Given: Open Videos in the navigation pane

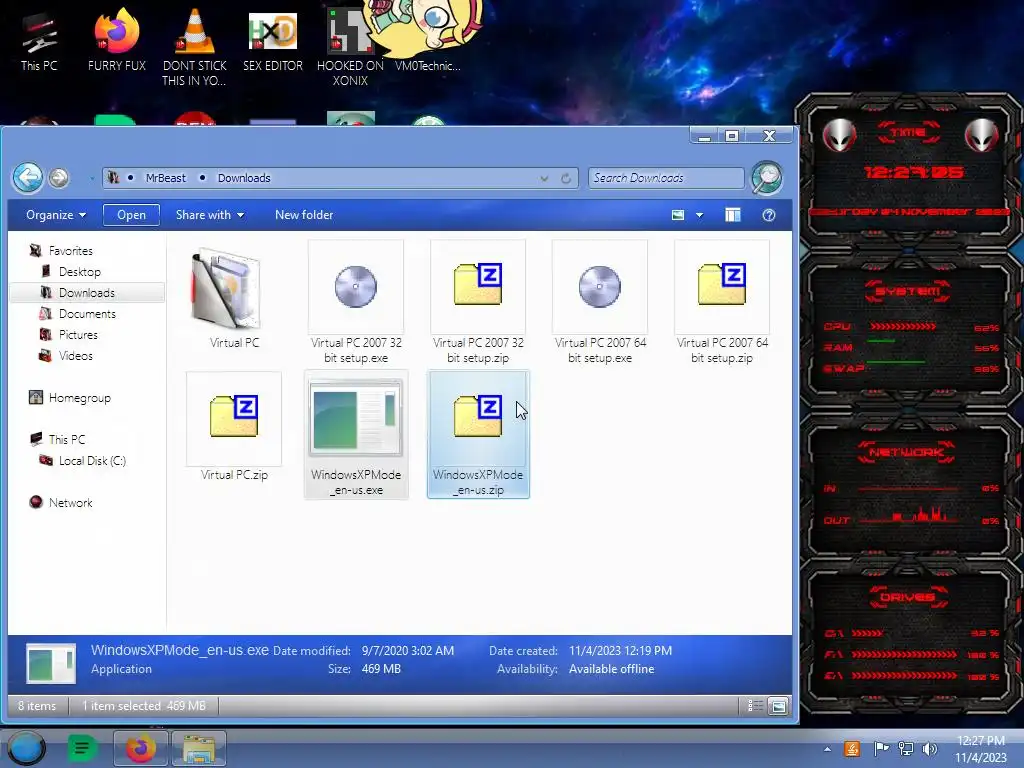Looking at the screenshot, I should [x=76, y=355].
